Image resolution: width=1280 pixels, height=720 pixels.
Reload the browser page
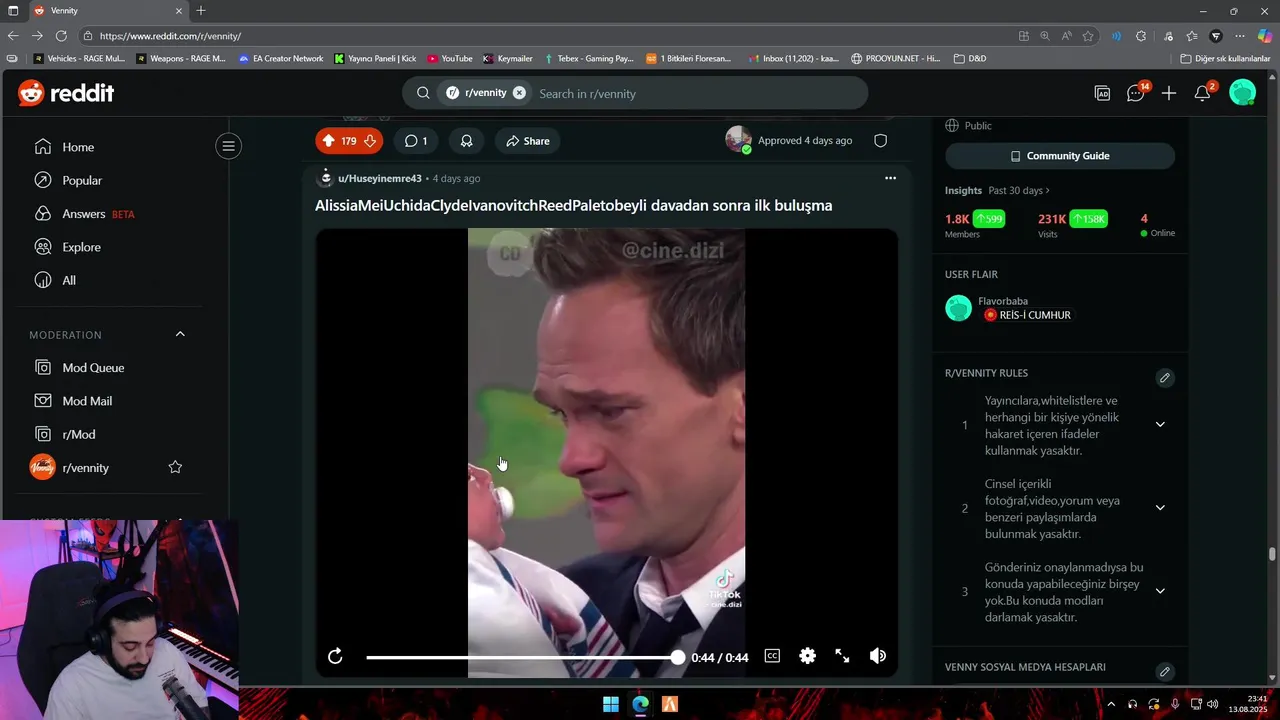[61, 35]
